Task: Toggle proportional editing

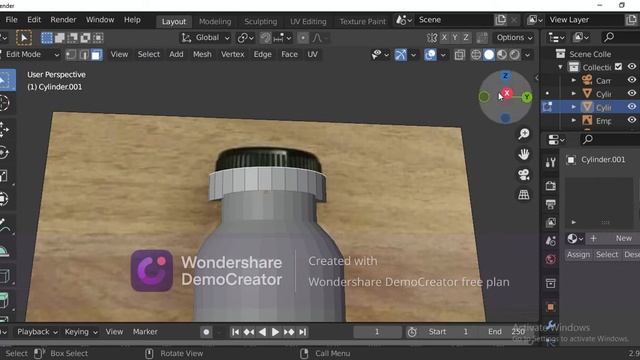Action: point(303,38)
